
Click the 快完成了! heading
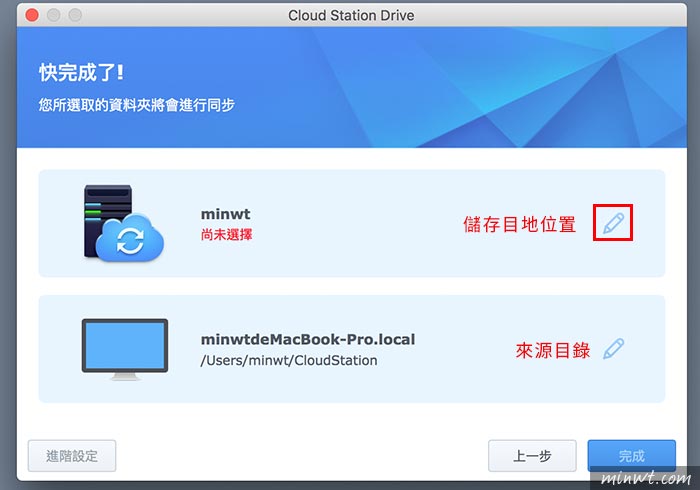pos(81,72)
